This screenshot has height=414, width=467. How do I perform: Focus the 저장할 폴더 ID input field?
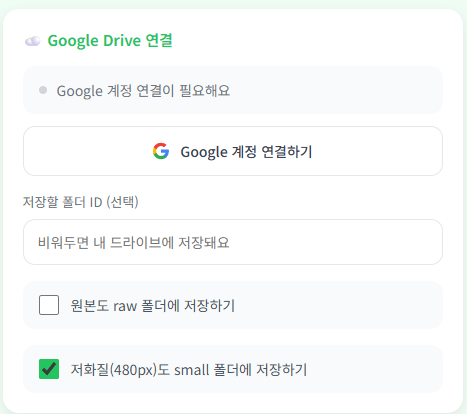tap(233, 242)
